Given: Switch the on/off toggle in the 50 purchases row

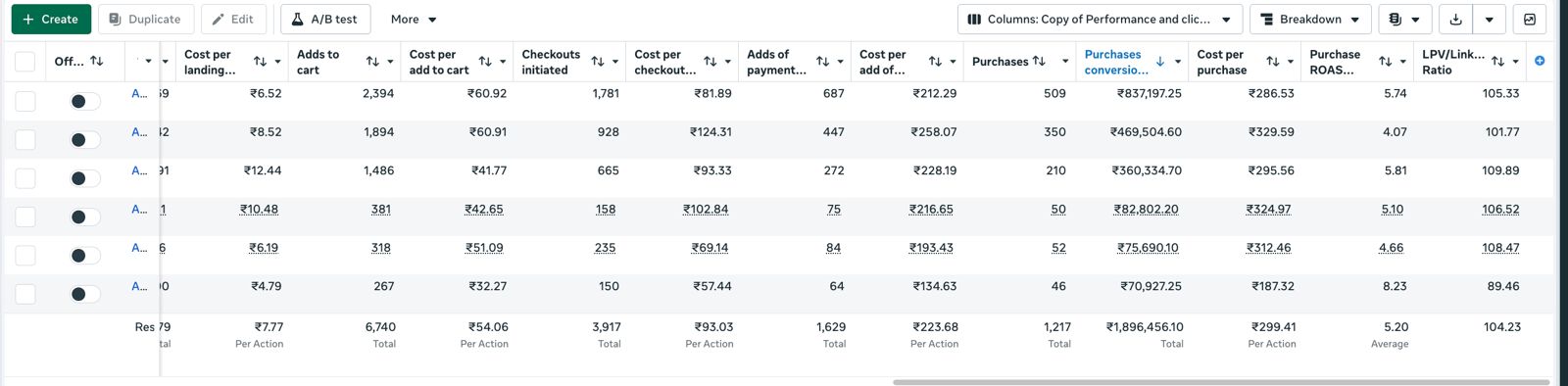Looking at the screenshot, I should click(x=84, y=217).
